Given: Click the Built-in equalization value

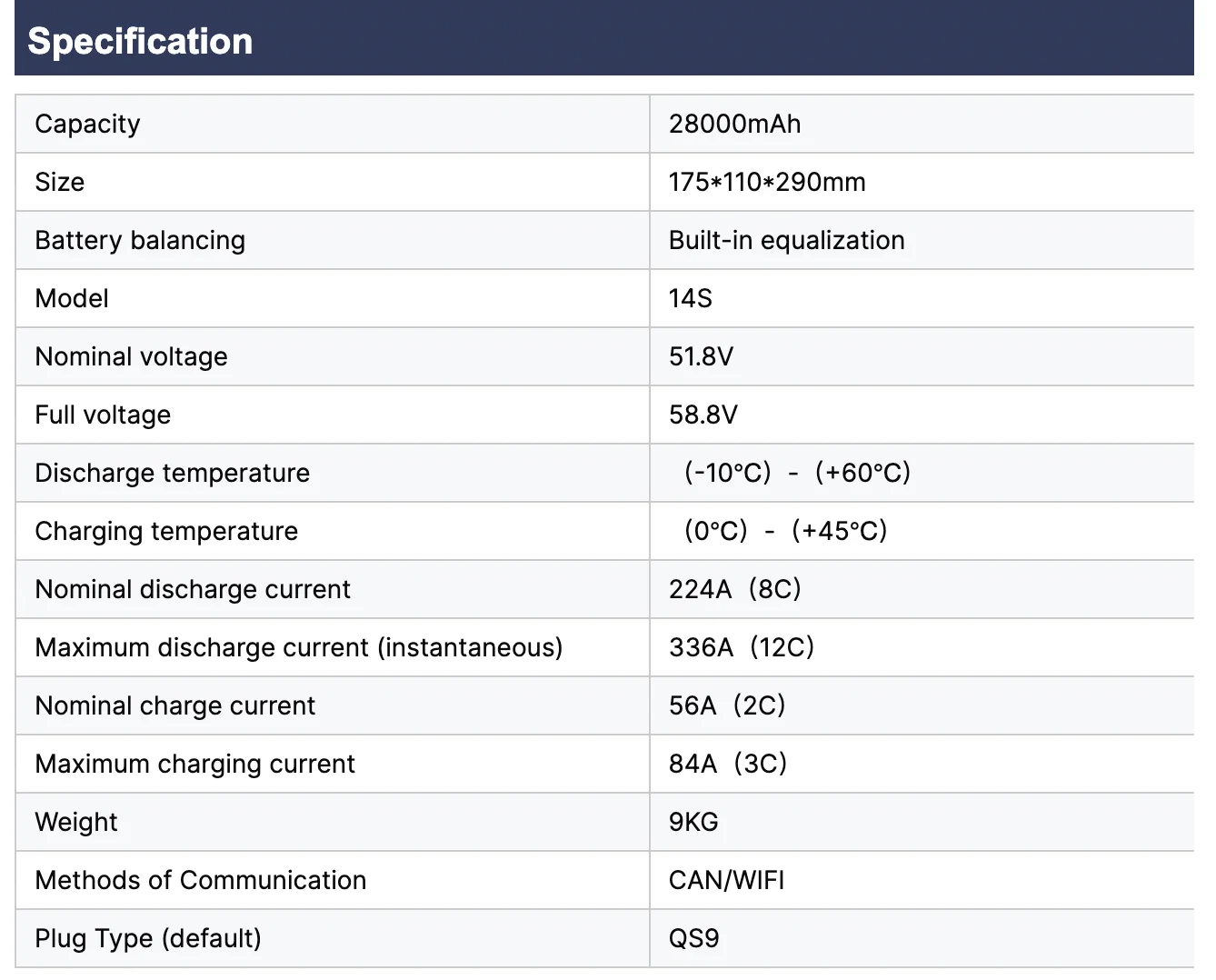Looking at the screenshot, I should pyautogui.click(x=786, y=240).
